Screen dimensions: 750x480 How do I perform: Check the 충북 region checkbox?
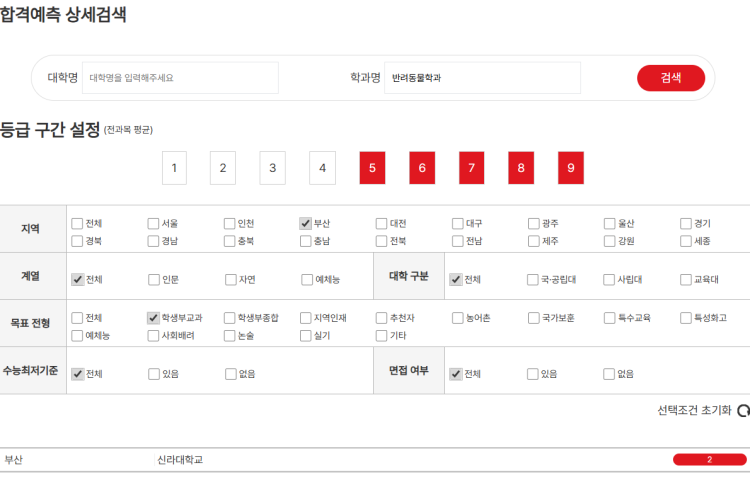pos(230,241)
